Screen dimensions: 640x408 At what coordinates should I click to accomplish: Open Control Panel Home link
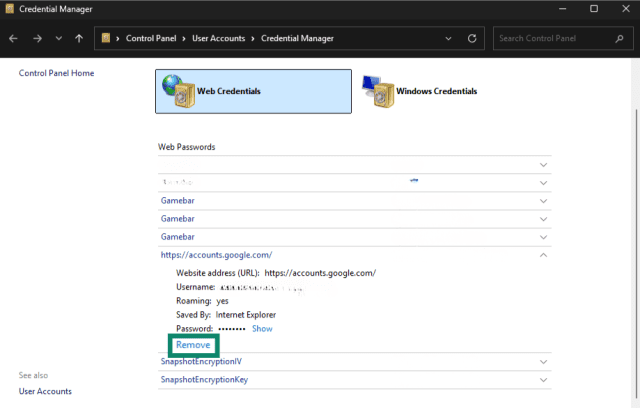(x=56, y=73)
